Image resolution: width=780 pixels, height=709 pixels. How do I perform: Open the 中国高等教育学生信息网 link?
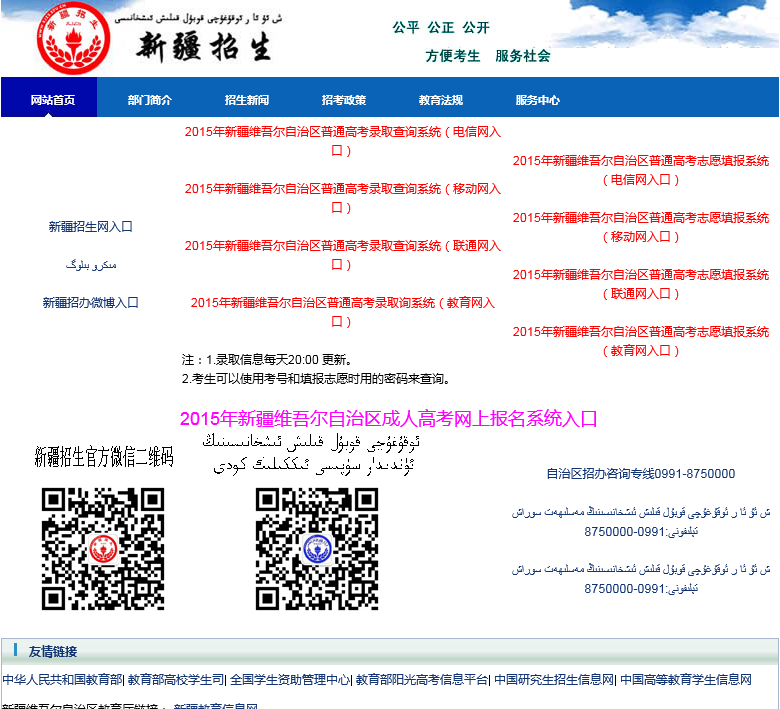(686, 680)
